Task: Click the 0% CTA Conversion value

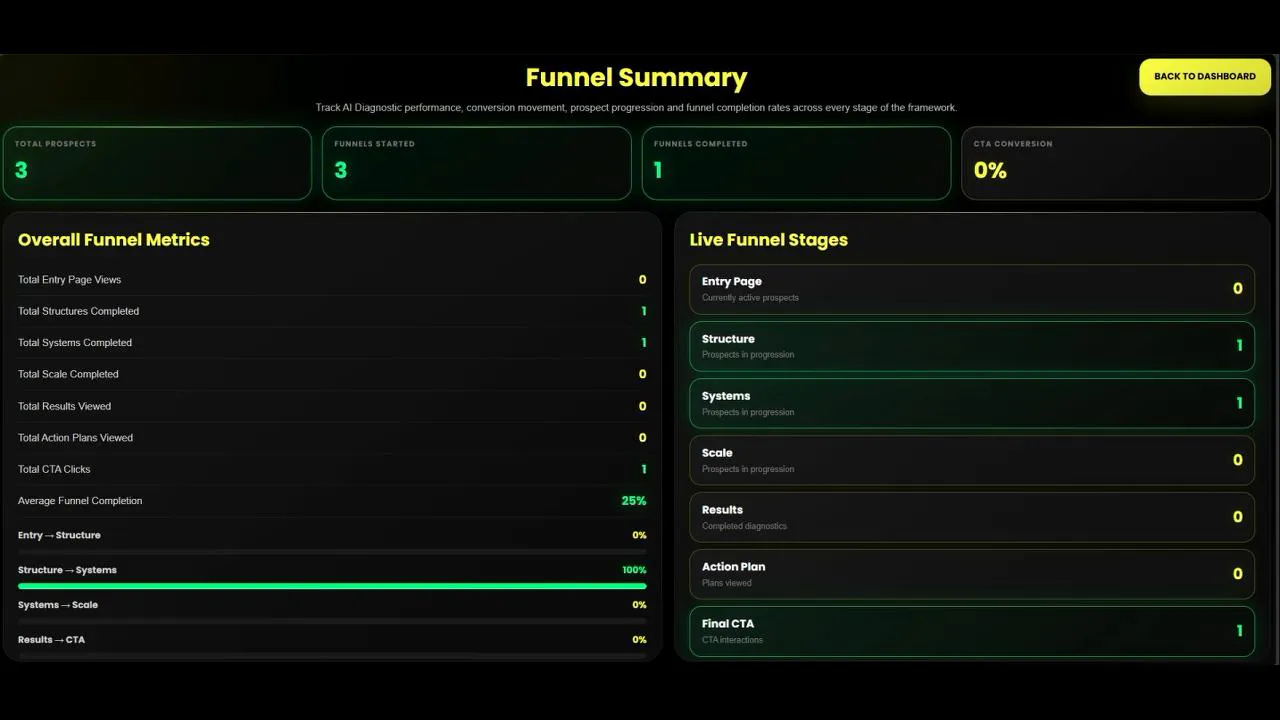Action: [x=990, y=171]
